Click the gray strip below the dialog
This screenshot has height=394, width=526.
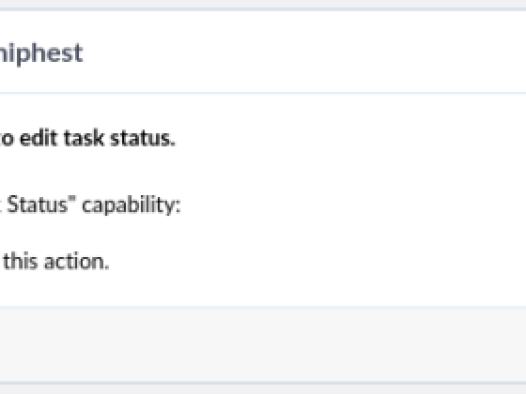tap(263, 389)
